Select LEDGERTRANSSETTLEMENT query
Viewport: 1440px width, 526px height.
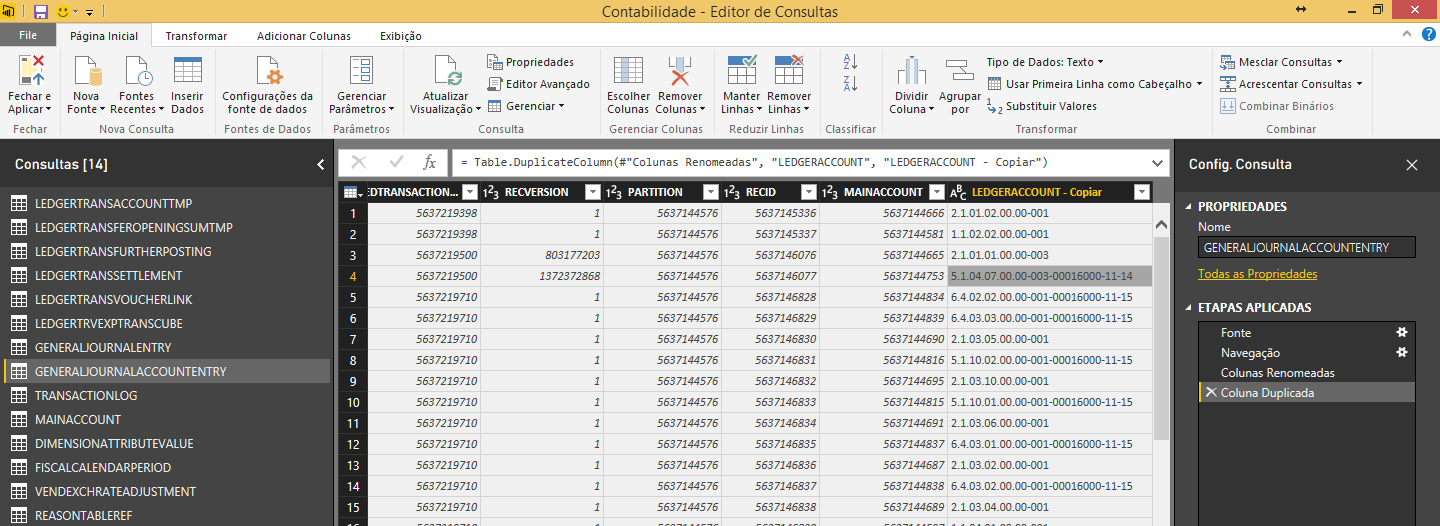[165, 276]
